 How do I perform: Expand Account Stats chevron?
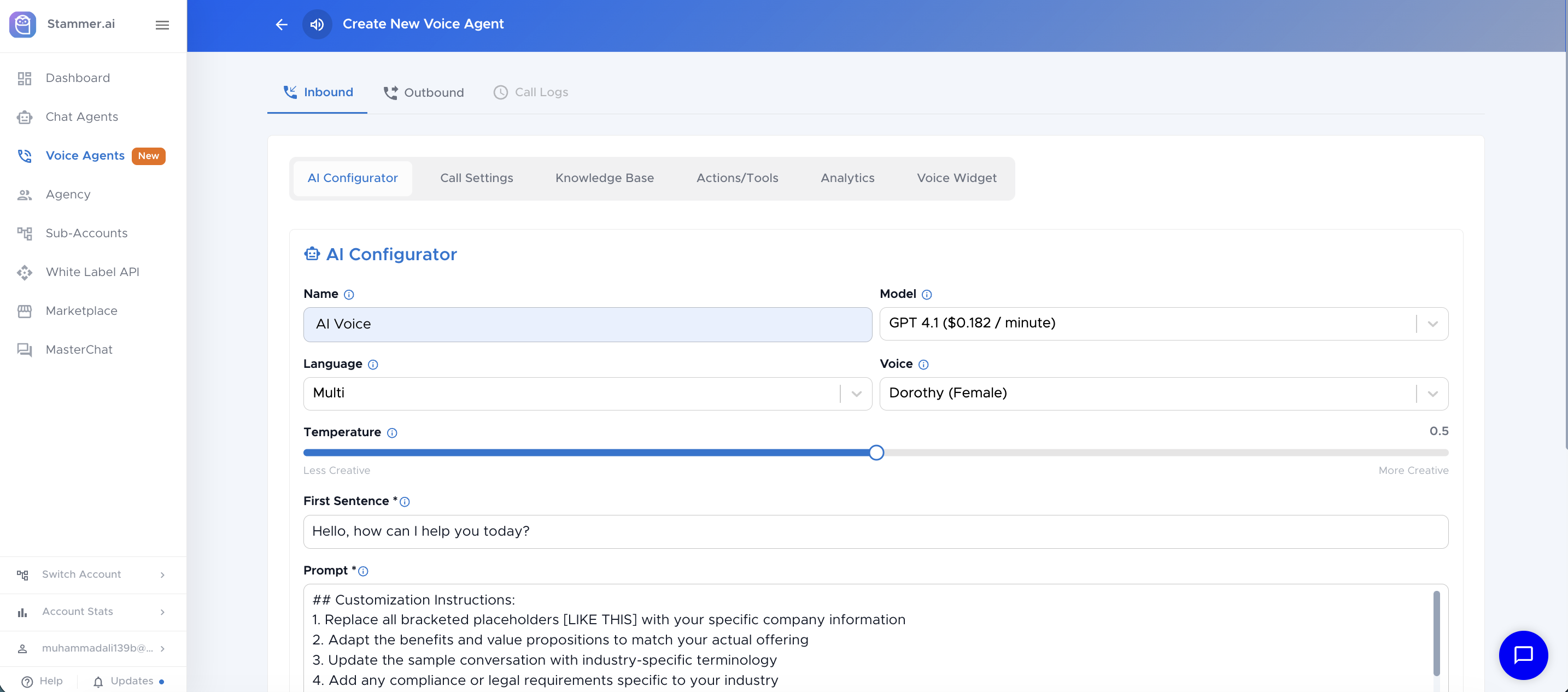pos(162,612)
